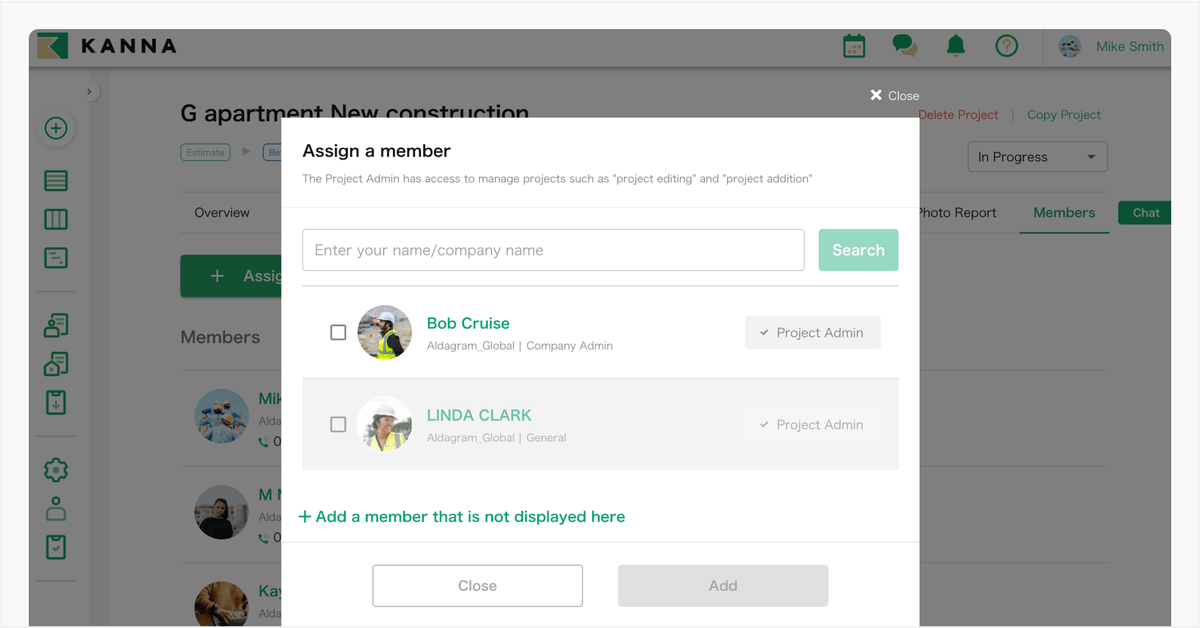Switch to the Members tab

(x=1064, y=213)
